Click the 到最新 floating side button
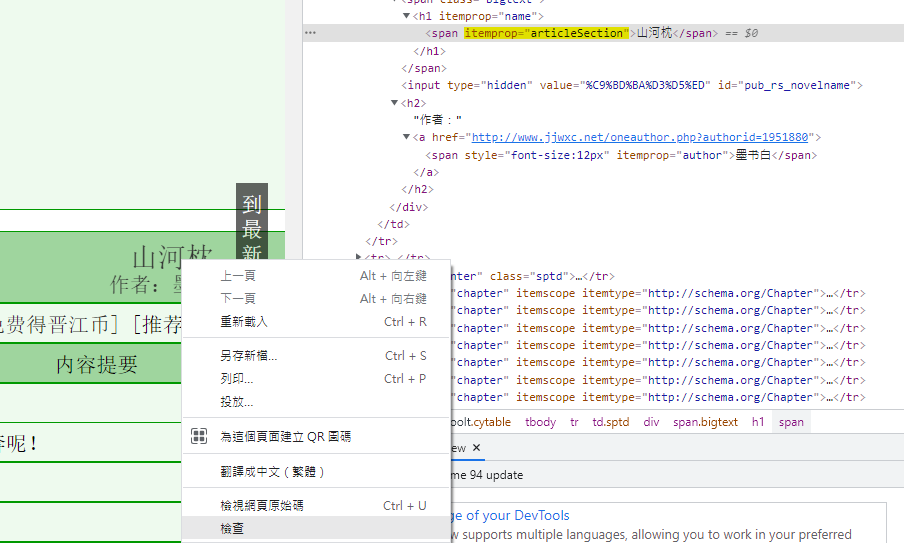 click(252, 222)
